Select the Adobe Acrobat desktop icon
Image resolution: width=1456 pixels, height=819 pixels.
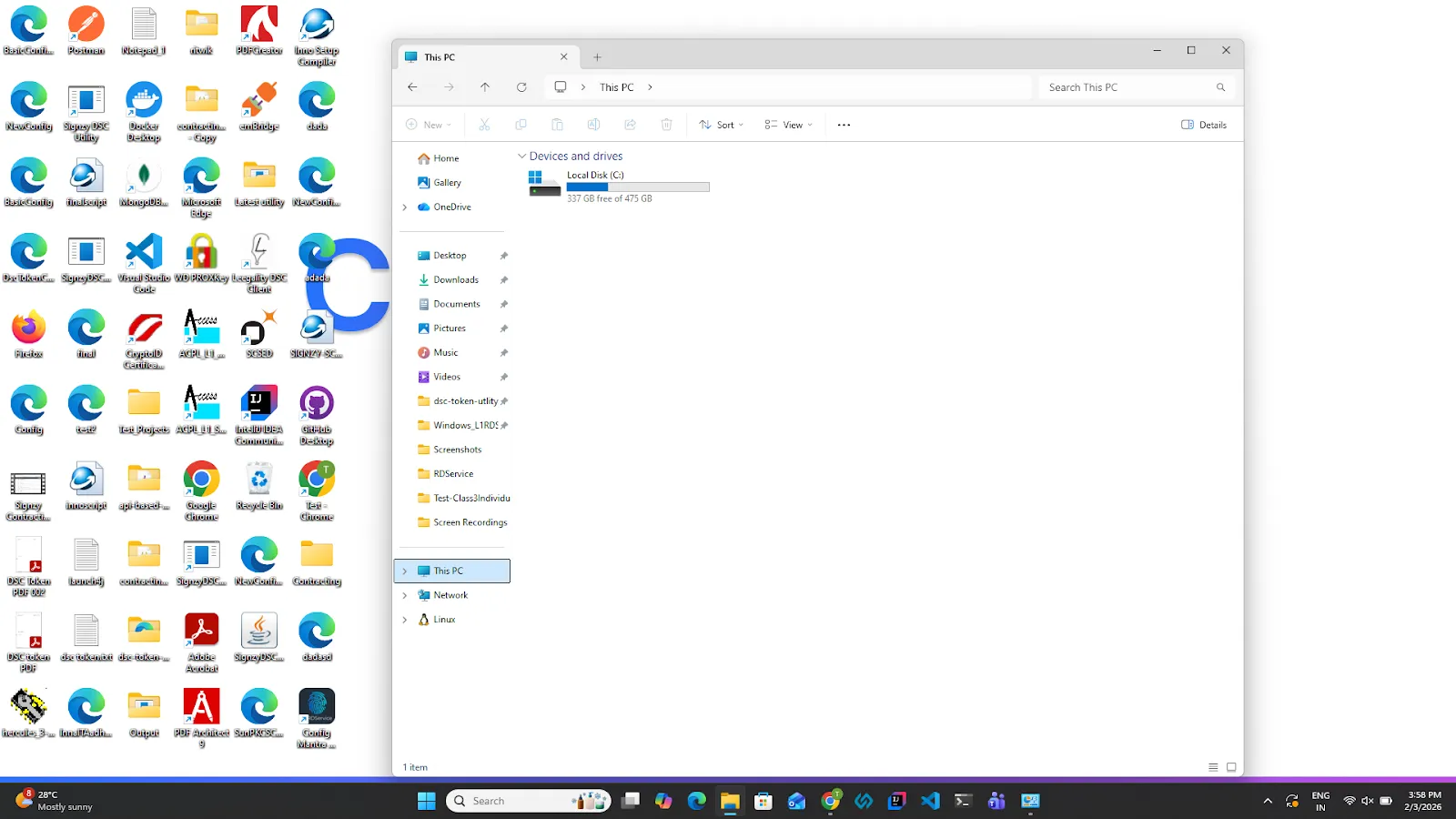[x=201, y=643]
